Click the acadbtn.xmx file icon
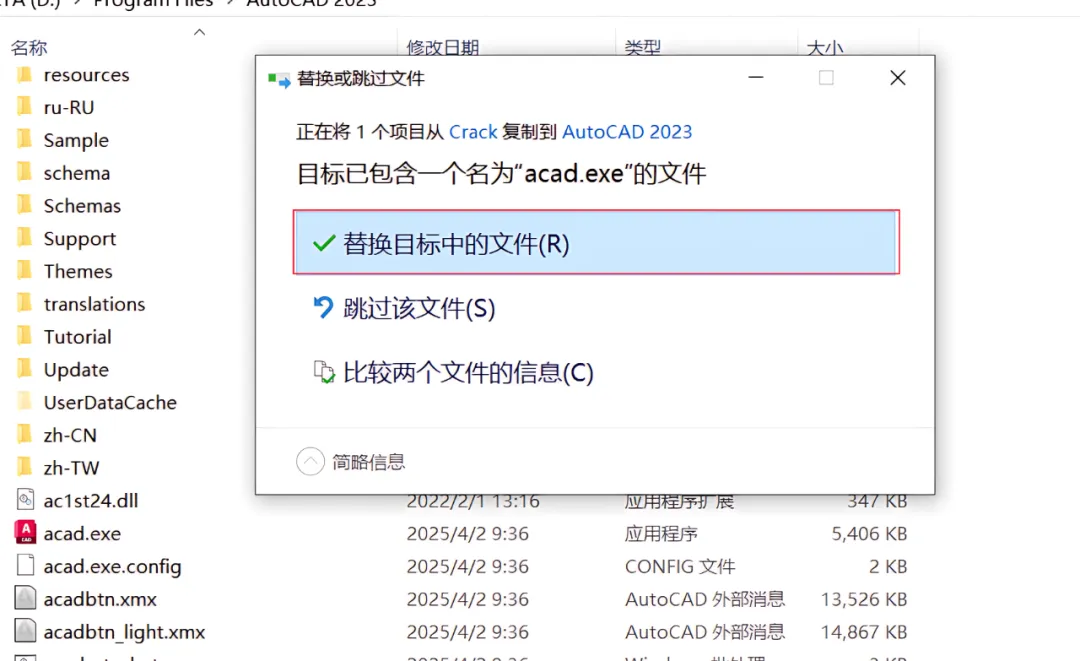The image size is (1080, 661). tap(25, 598)
